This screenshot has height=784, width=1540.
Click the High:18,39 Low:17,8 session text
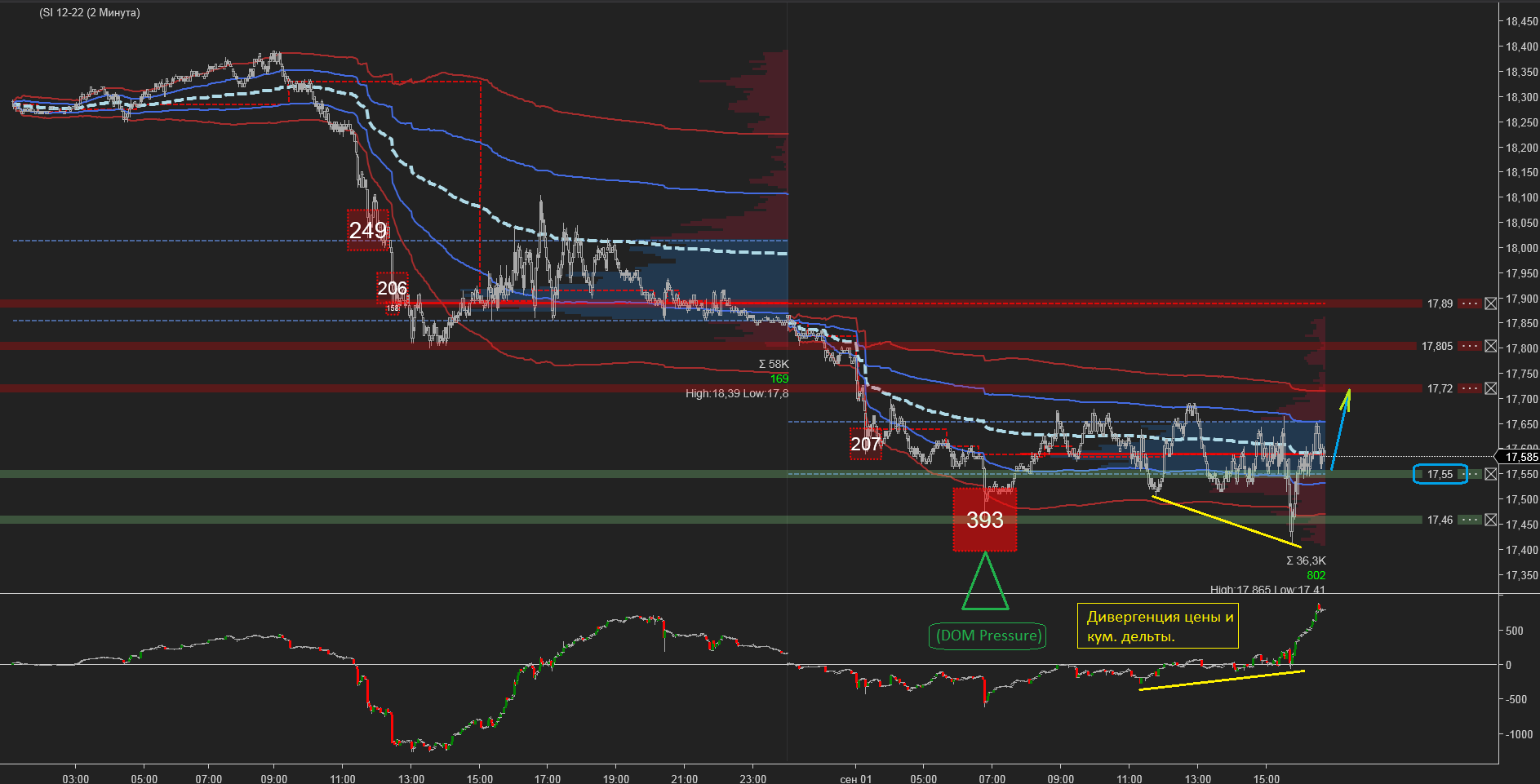(x=737, y=393)
